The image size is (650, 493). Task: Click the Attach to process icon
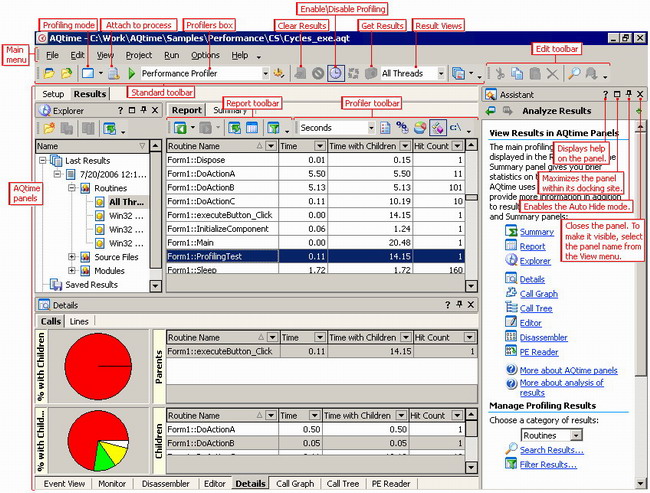(x=113, y=73)
